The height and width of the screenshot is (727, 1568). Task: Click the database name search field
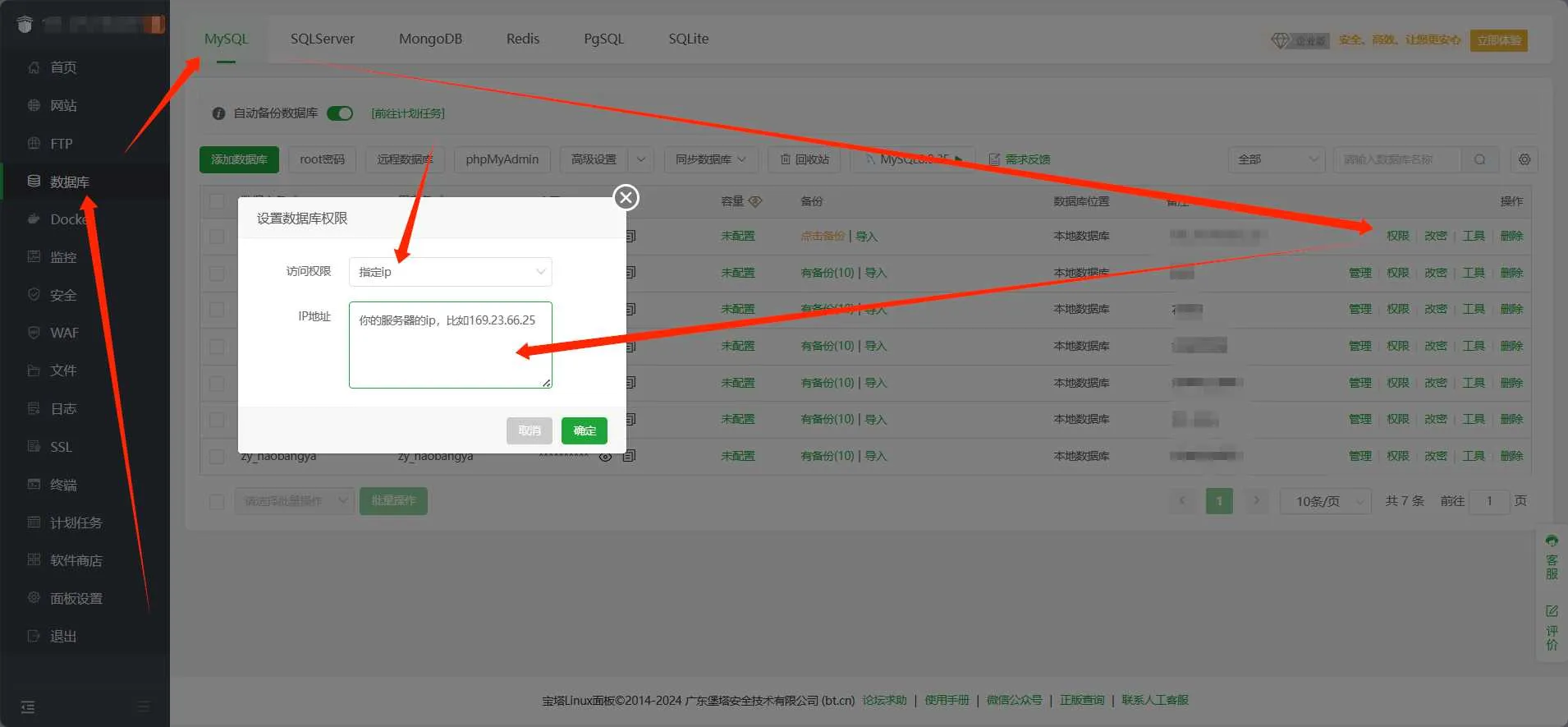pyautogui.click(x=1398, y=159)
